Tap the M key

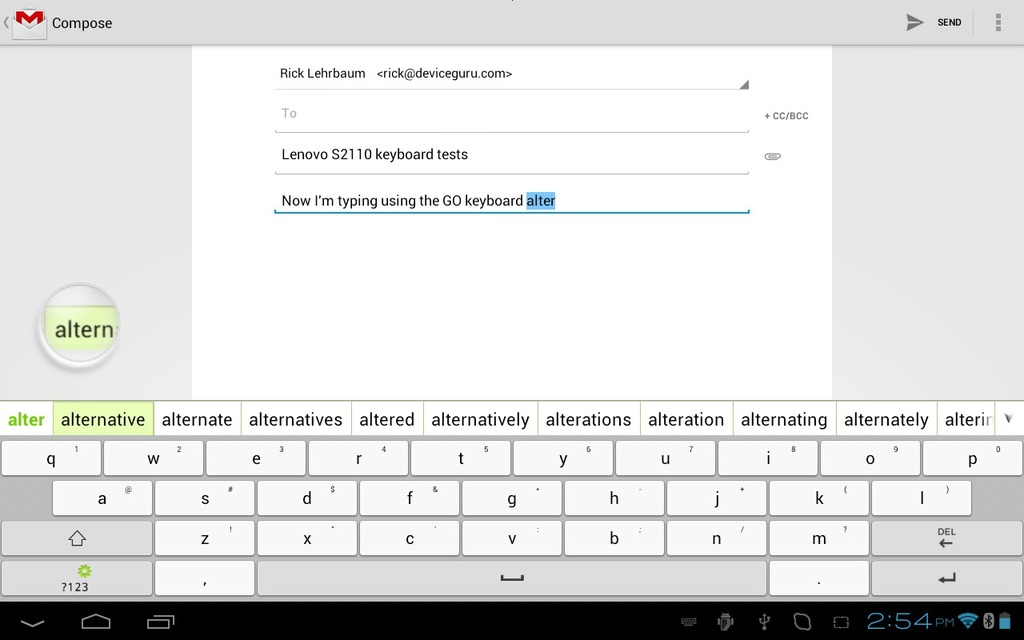click(x=819, y=538)
